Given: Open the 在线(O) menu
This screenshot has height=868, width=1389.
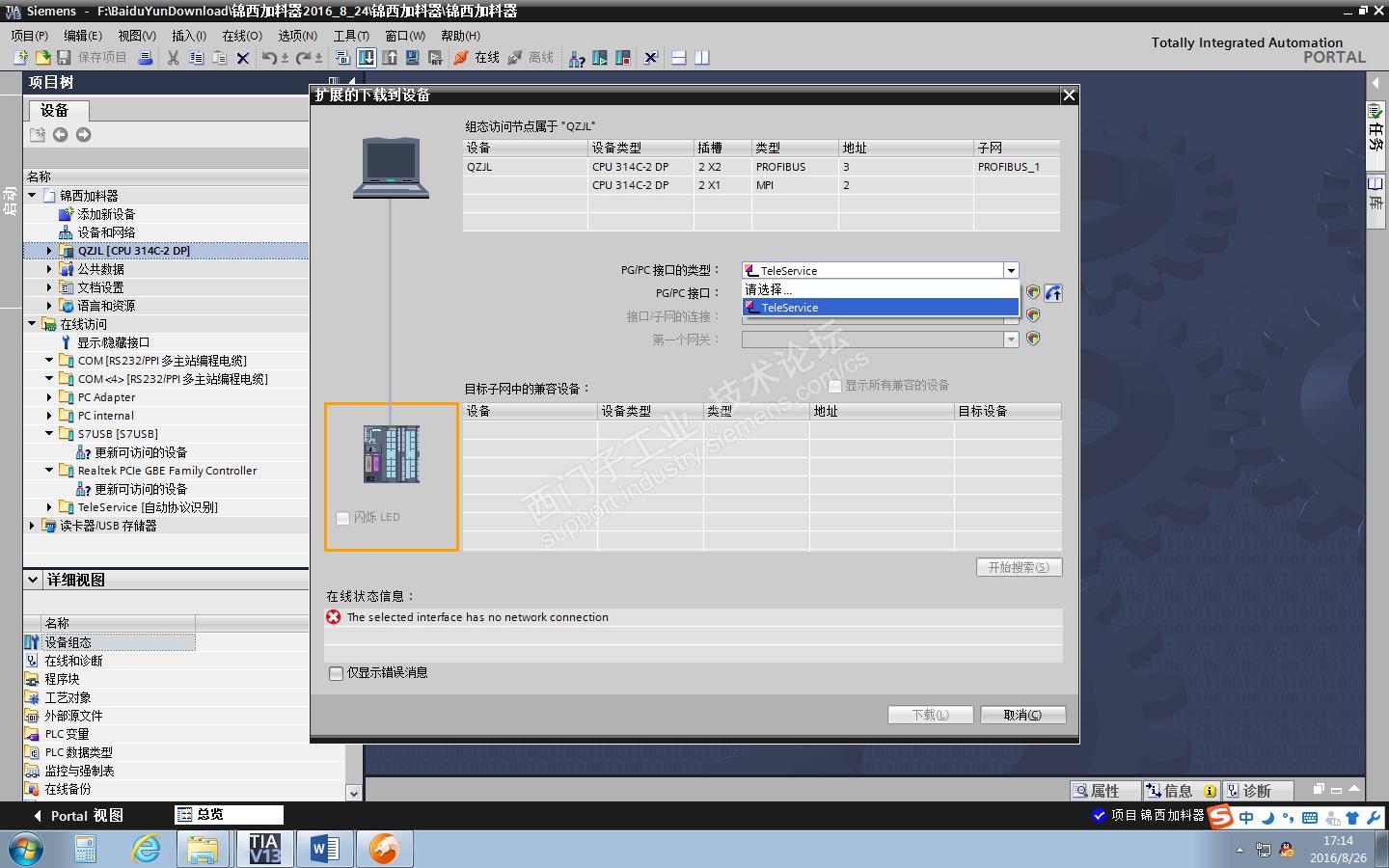Looking at the screenshot, I should click(242, 36).
